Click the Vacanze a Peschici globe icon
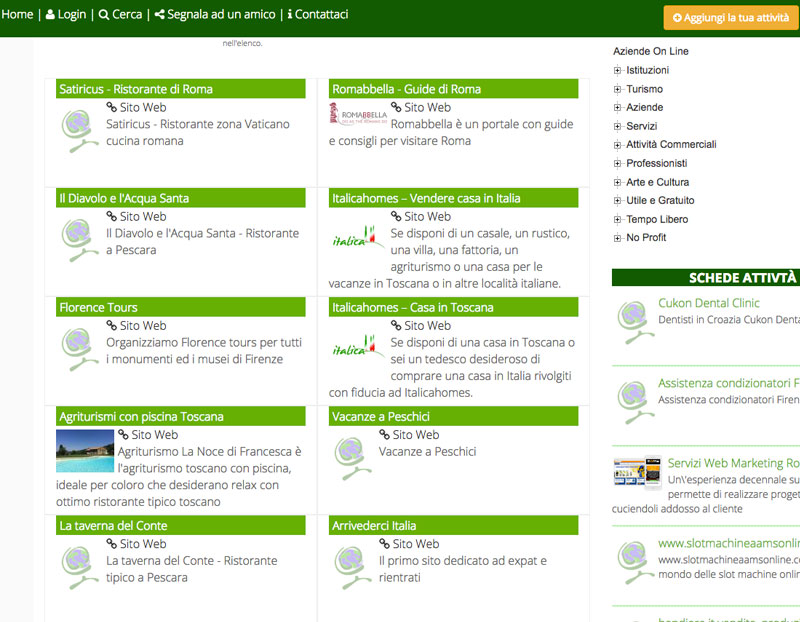The image size is (800, 622). pyautogui.click(x=353, y=458)
